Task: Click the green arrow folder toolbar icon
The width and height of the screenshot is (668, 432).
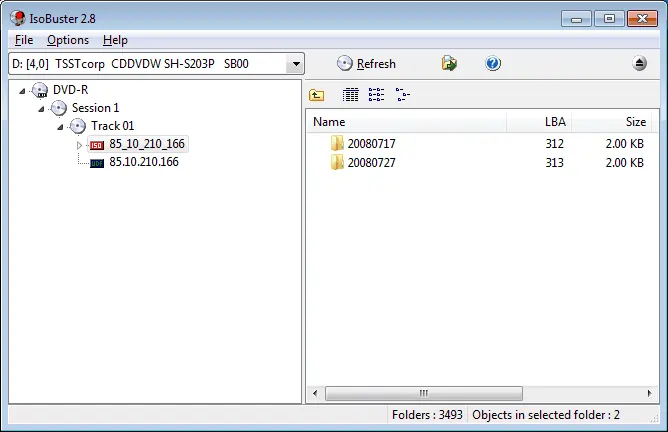Action: [x=450, y=64]
